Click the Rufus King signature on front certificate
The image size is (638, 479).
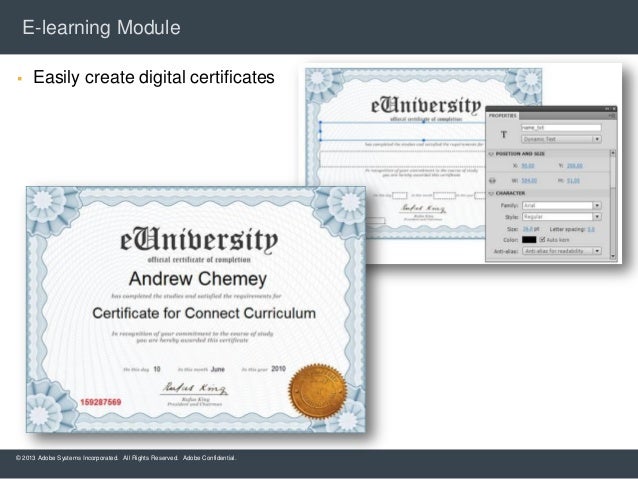pyautogui.click(x=195, y=388)
